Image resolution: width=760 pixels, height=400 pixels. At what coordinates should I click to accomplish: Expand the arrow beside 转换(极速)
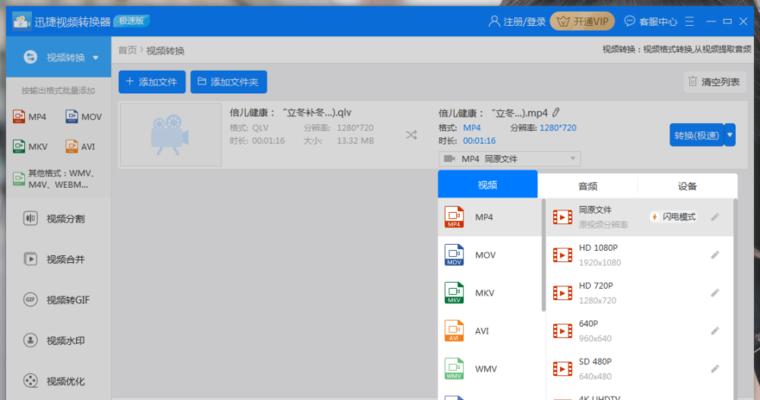730,135
